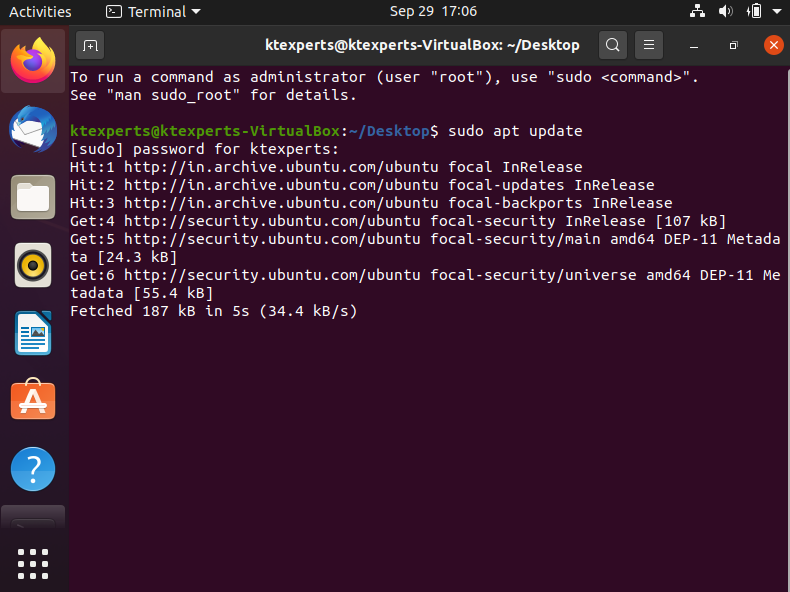Launch Firefox from the dock
Viewport: 790px width, 592px height.
point(33,61)
